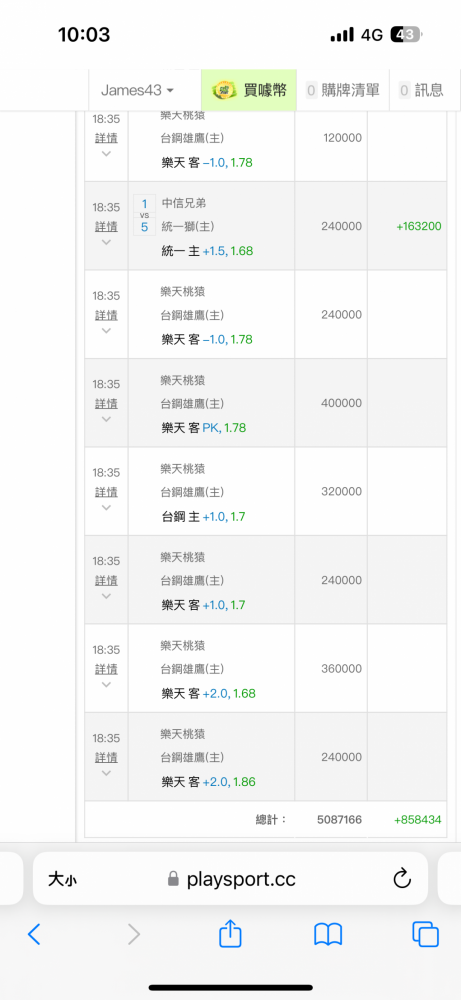Viewport: 461px width, 1000px height.
Task: Tap 買噱幣 buy coins button
Action: tap(249, 90)
